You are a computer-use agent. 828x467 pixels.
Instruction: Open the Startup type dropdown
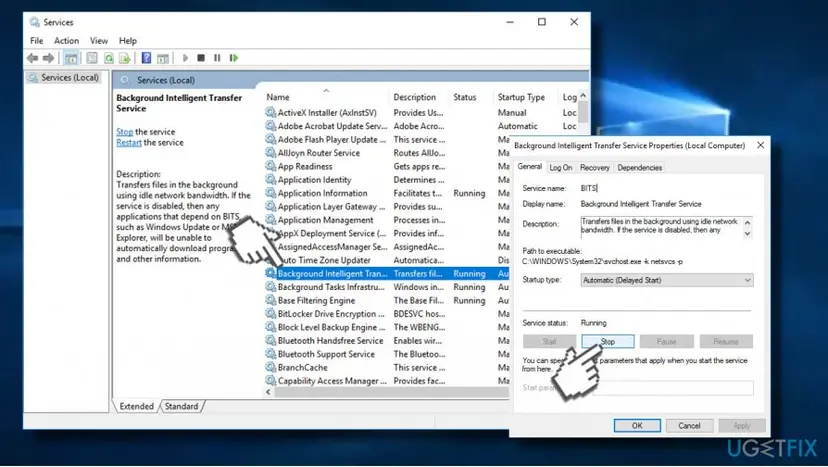coord(667,281)
